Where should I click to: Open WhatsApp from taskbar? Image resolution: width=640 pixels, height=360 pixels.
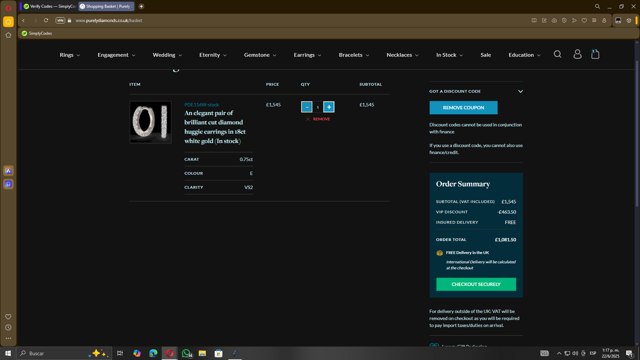click(x=187, y=353)
